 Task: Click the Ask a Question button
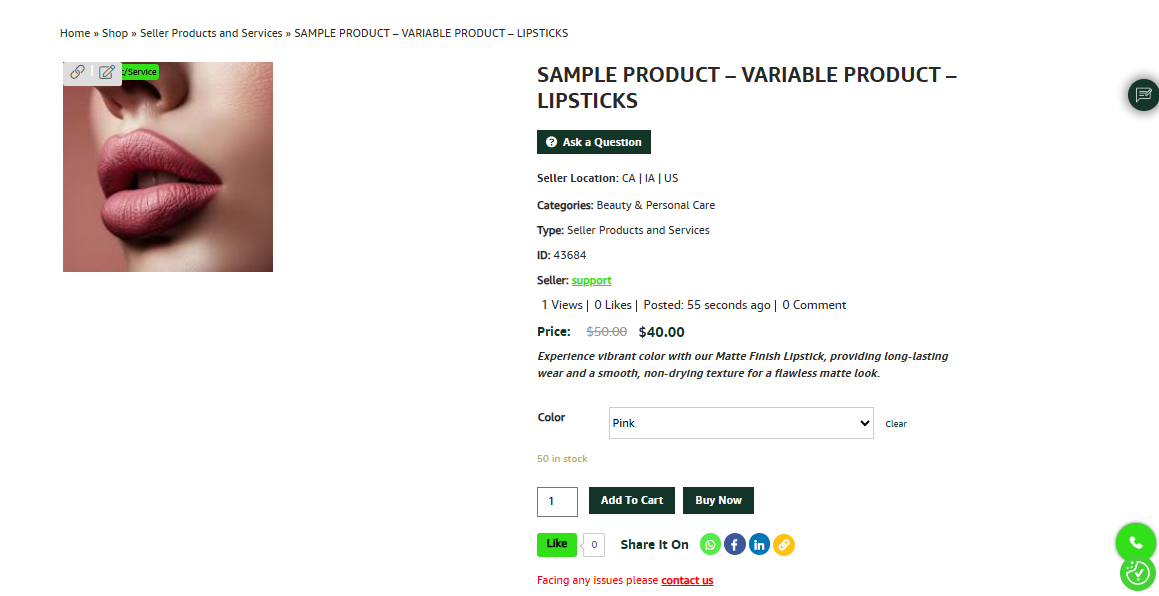594,142
